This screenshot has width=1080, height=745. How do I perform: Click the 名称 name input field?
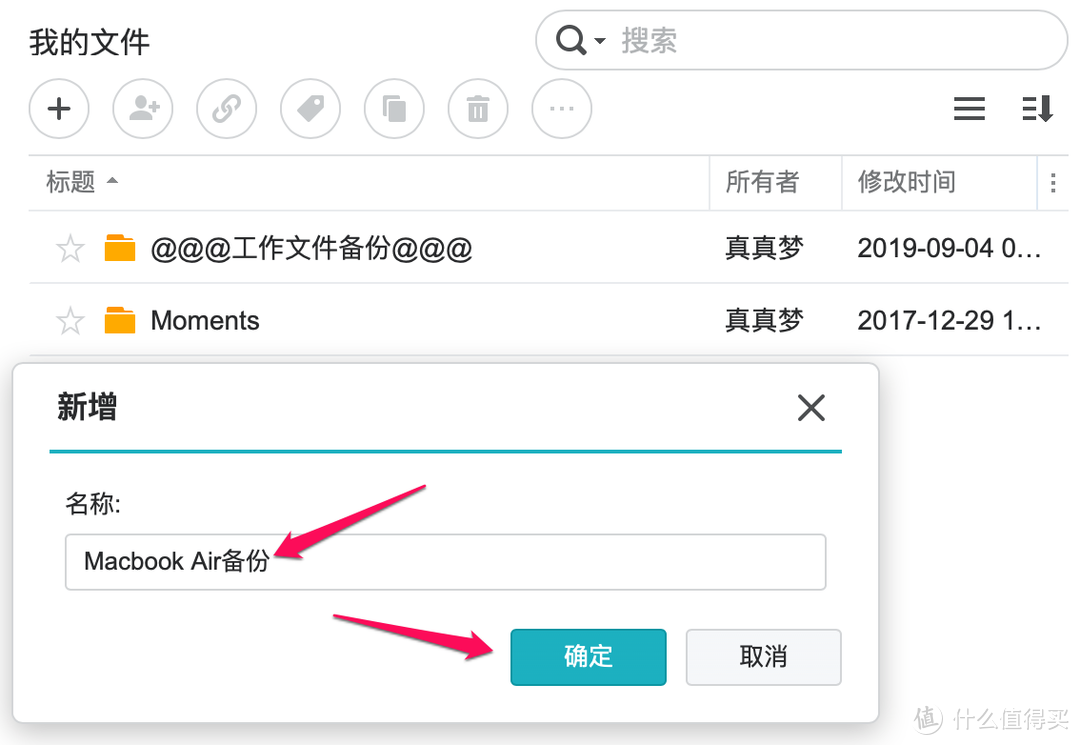[x=445, y=561]
